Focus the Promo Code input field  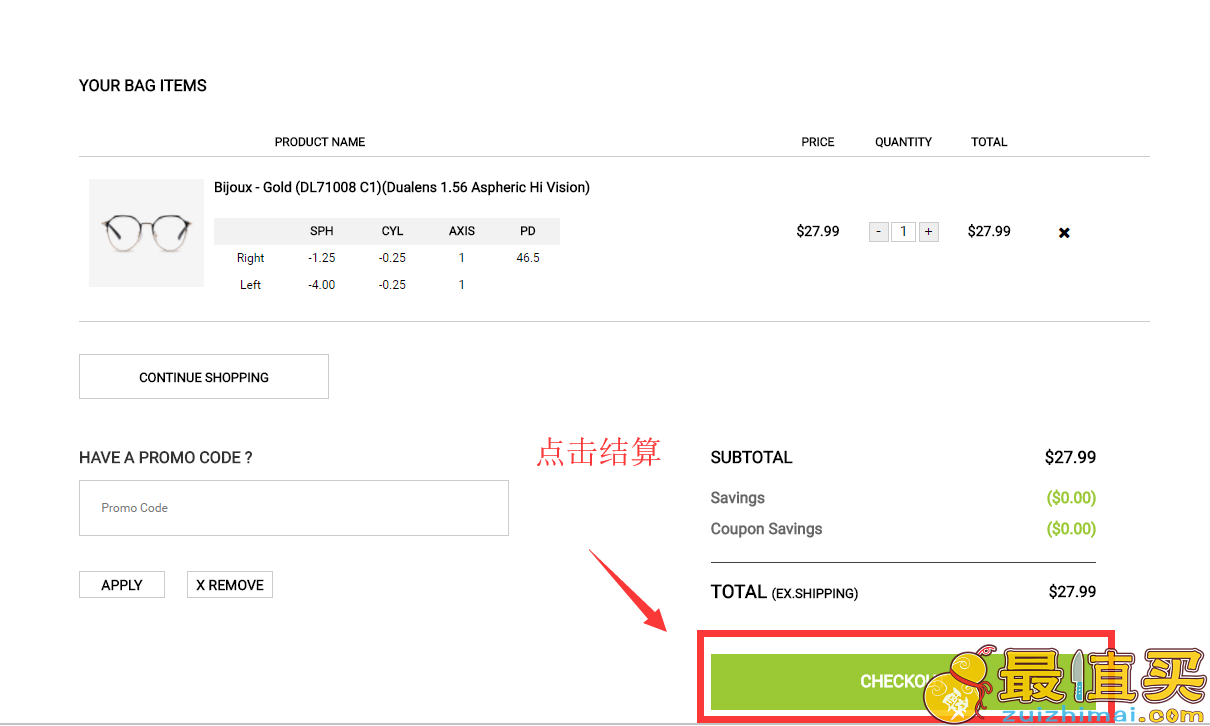[294, 508]
